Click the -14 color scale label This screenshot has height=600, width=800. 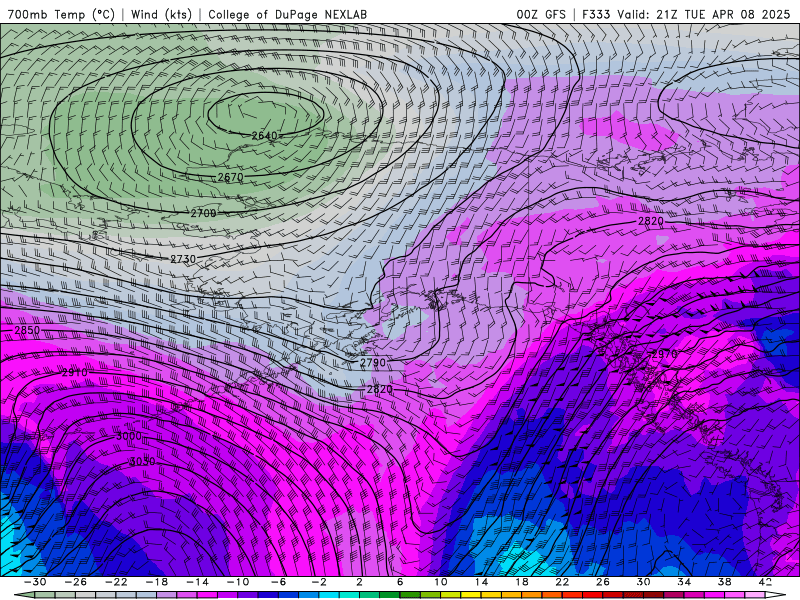click(x=197, y=582)
